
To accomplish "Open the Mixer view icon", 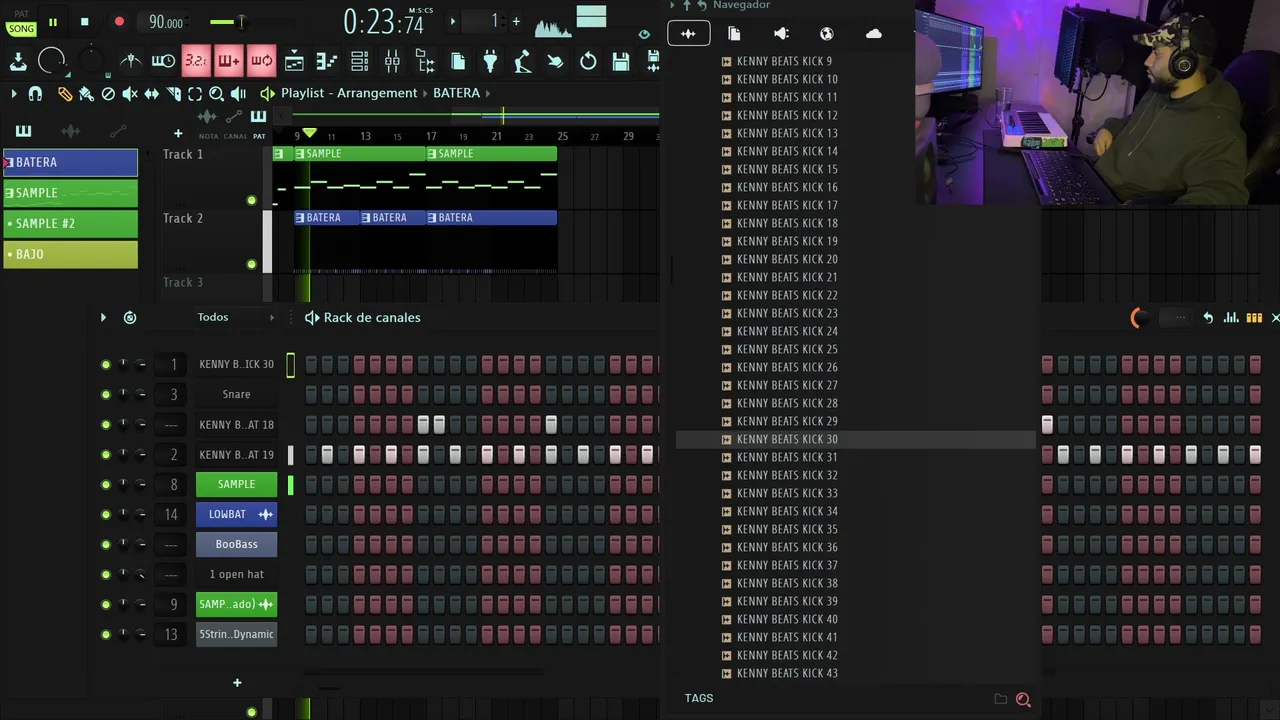I will [x=392, y=61].
